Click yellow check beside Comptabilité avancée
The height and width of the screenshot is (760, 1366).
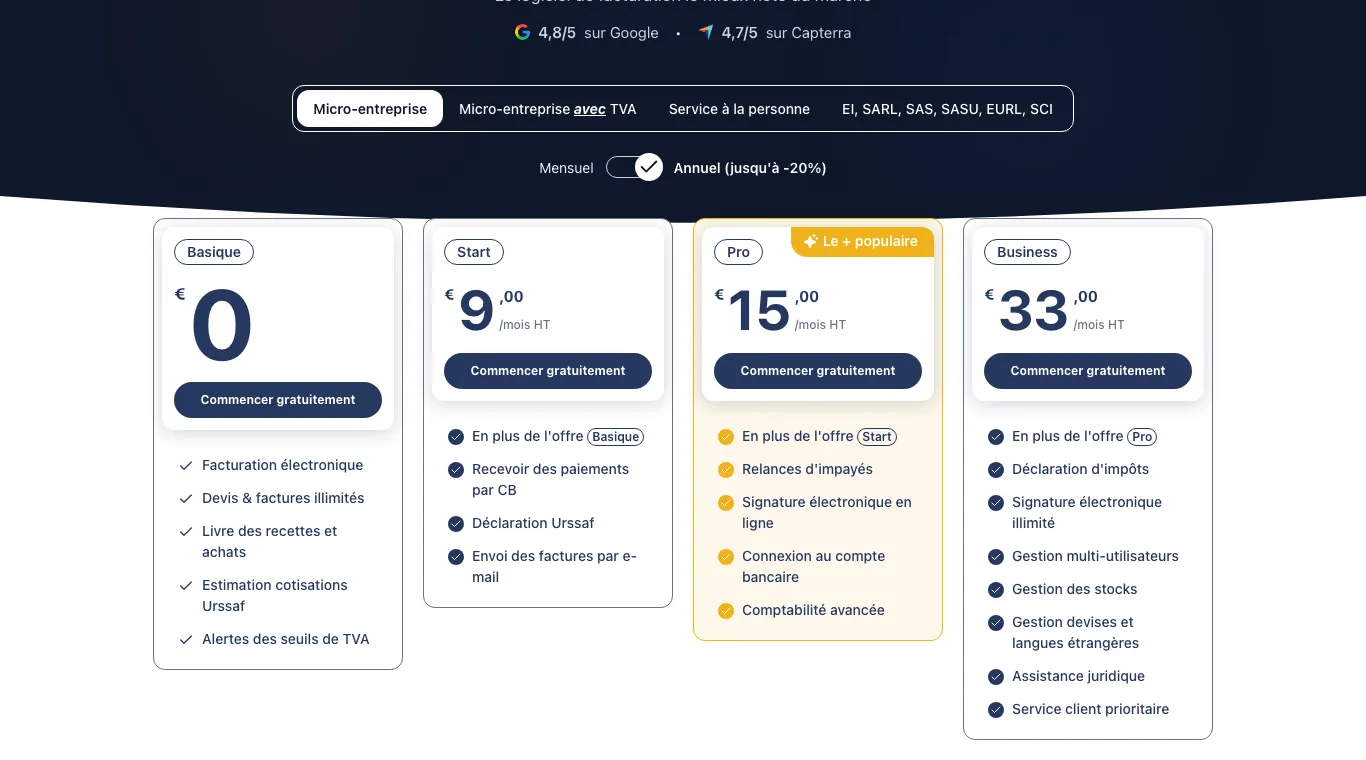tap(726, 611)
